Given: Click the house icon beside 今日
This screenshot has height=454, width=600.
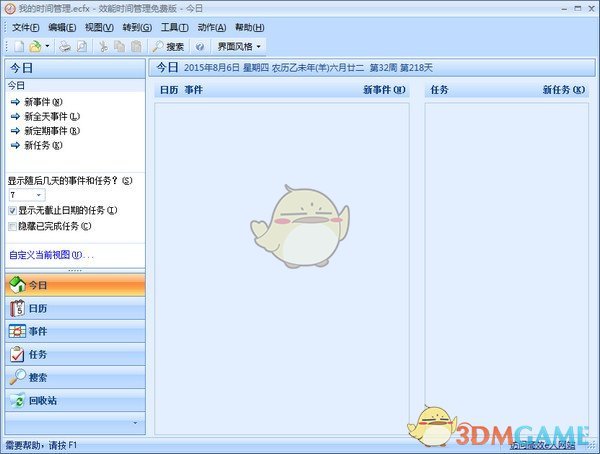Looking at the screenshot, I should pos(17,285).
